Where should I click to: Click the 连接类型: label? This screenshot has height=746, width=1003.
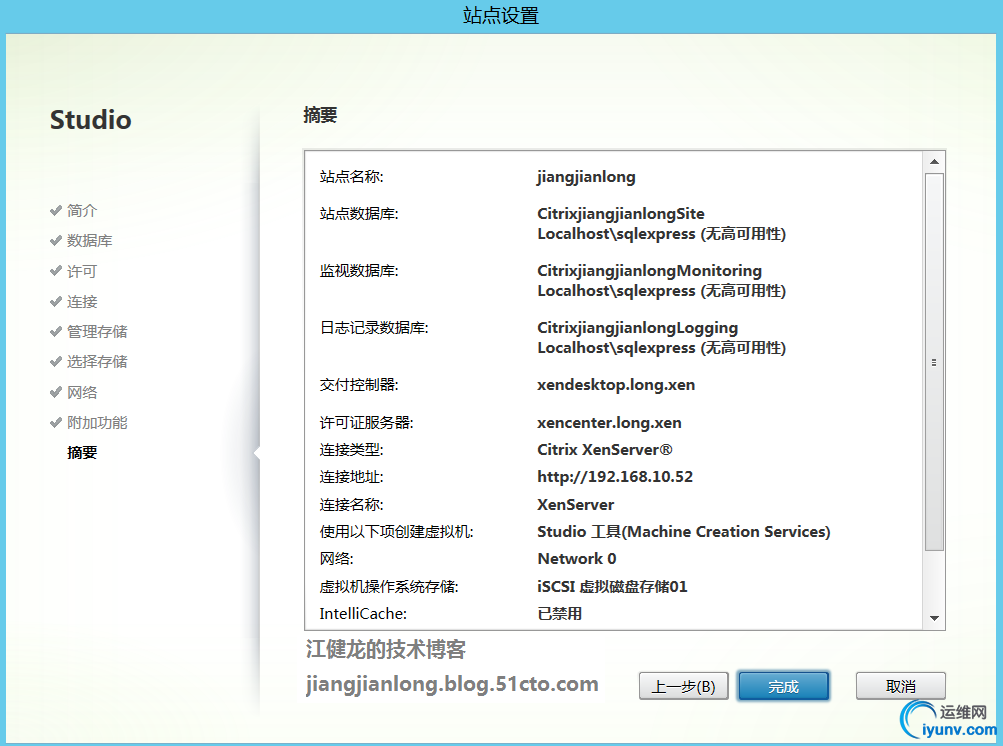351,450
